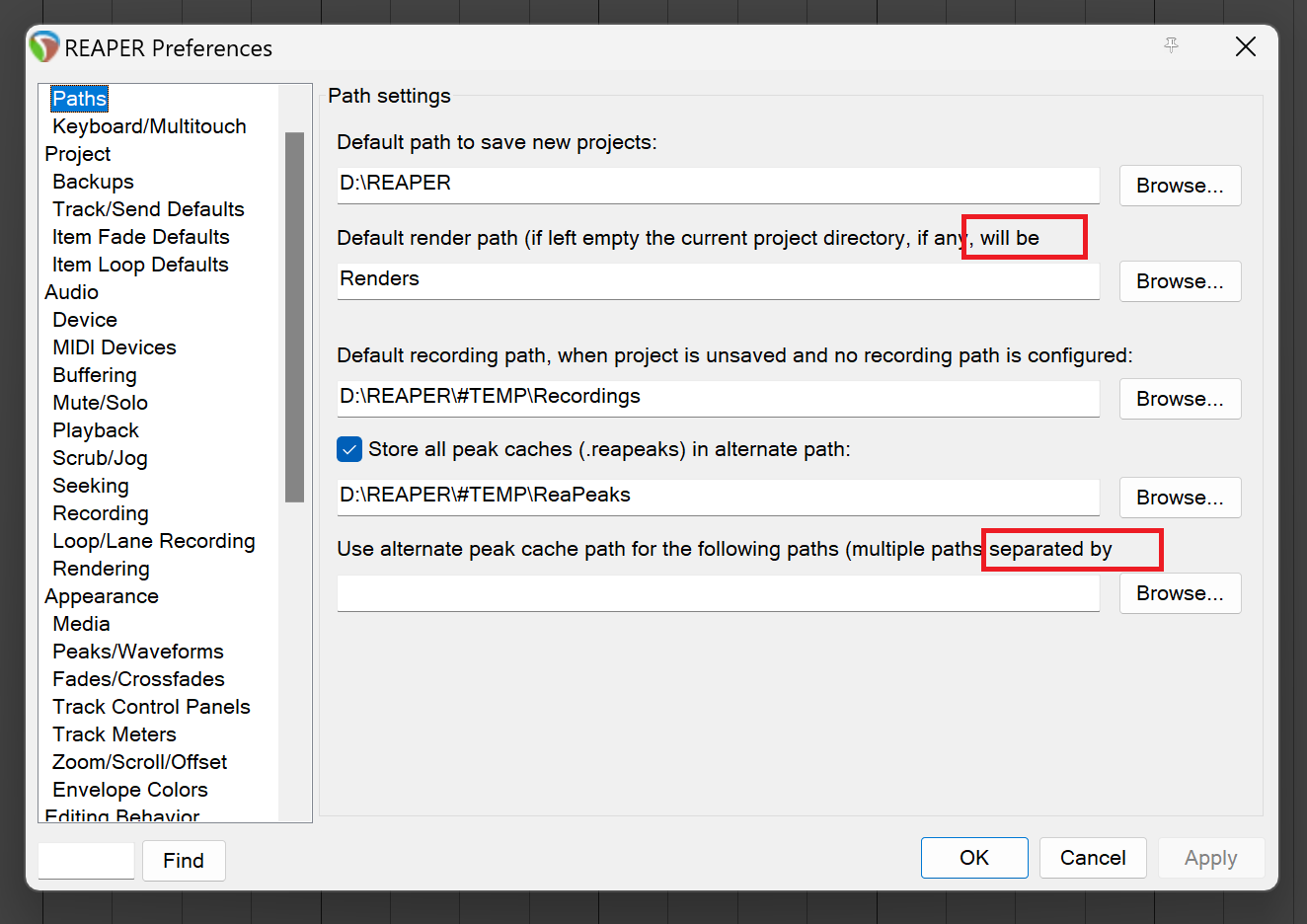Click the default project path field showing D:\REAPER

[x=718, y=185]
